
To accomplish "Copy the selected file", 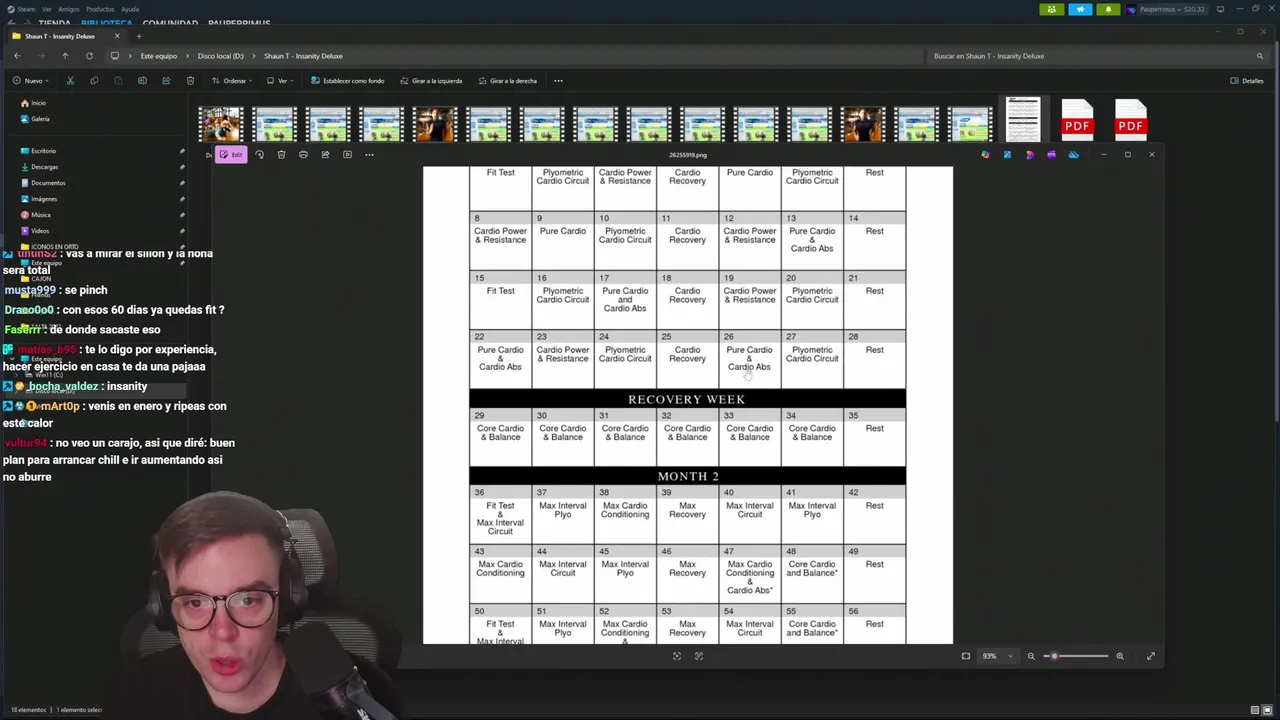I will 94,81.
